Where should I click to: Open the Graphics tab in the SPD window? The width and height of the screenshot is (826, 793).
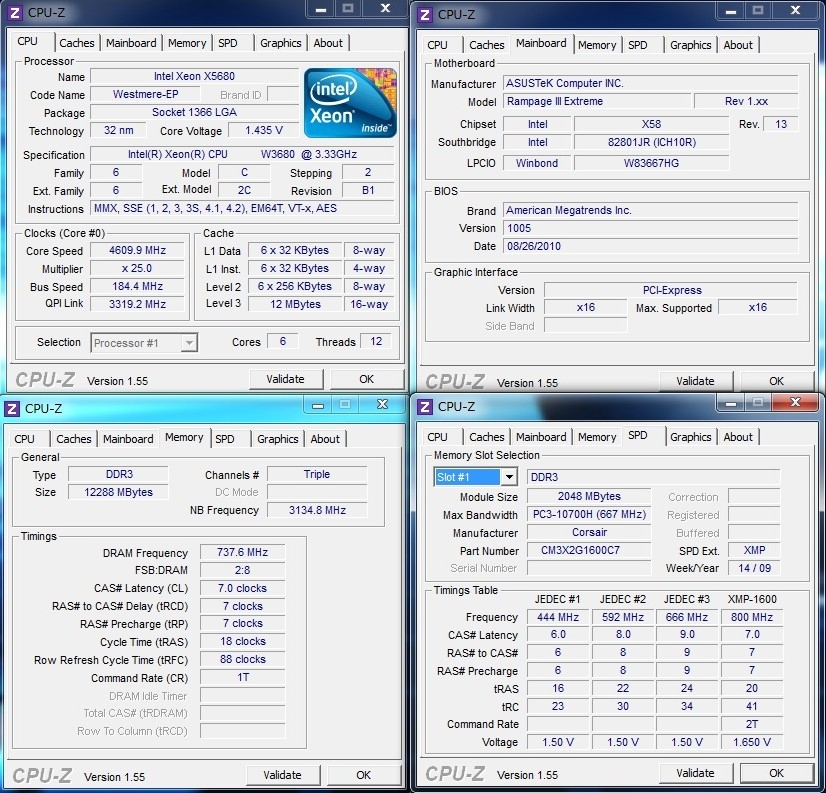691,437
